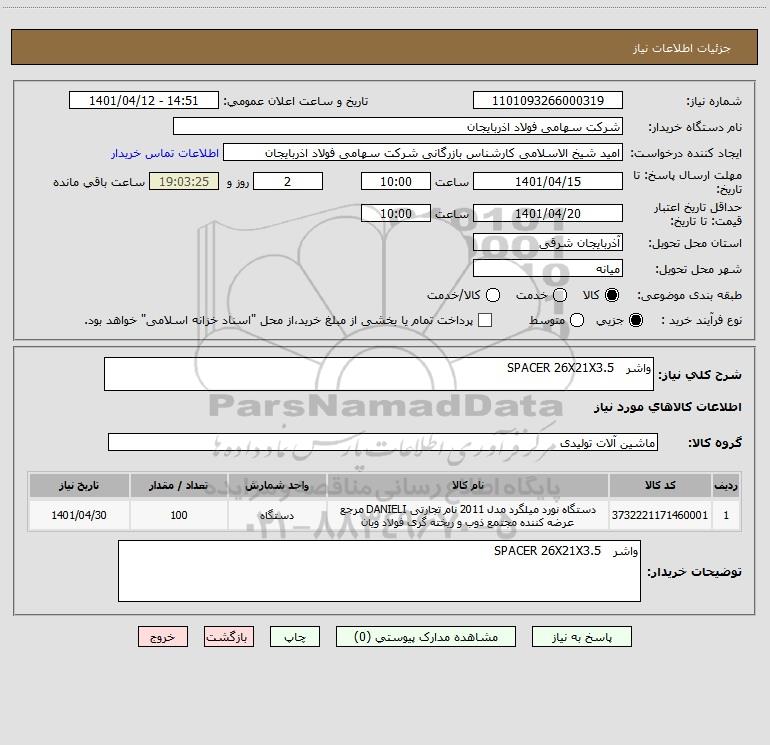Screen dimensions: 770x745
Task: Select the جزیی purchase type radio
Action: tap(635, 320)
